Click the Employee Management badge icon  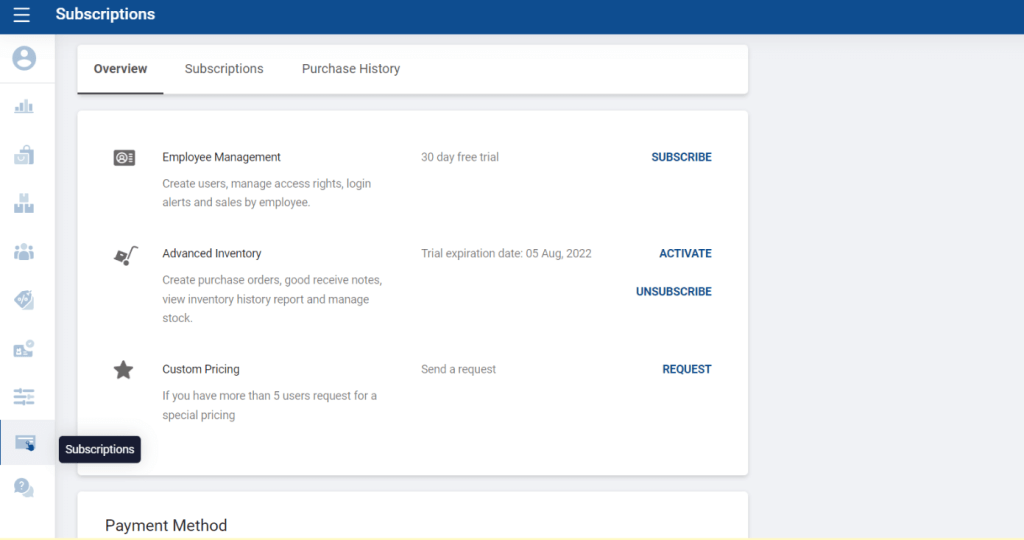pos(124,157)
